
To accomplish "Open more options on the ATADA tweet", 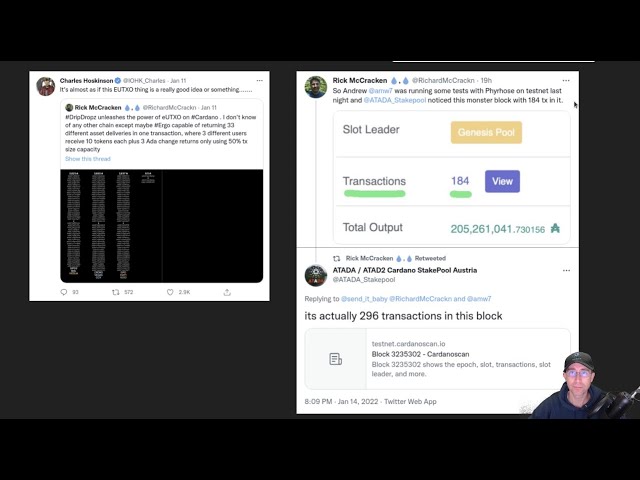I will [566, 270].
